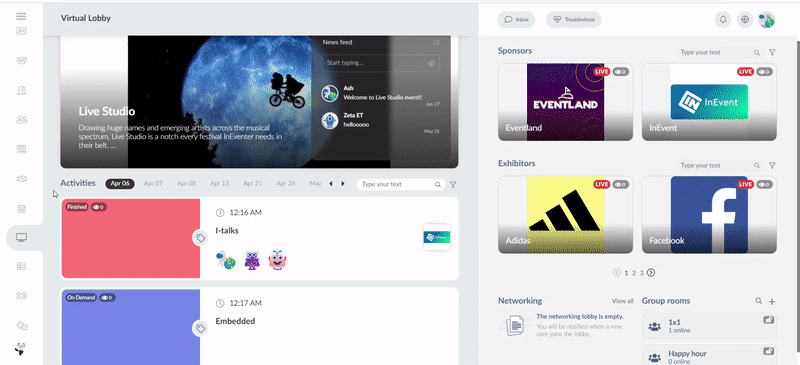800x365 pixels.
Task: Add a group room with the plus icon
Action: (x=772, y=302)
